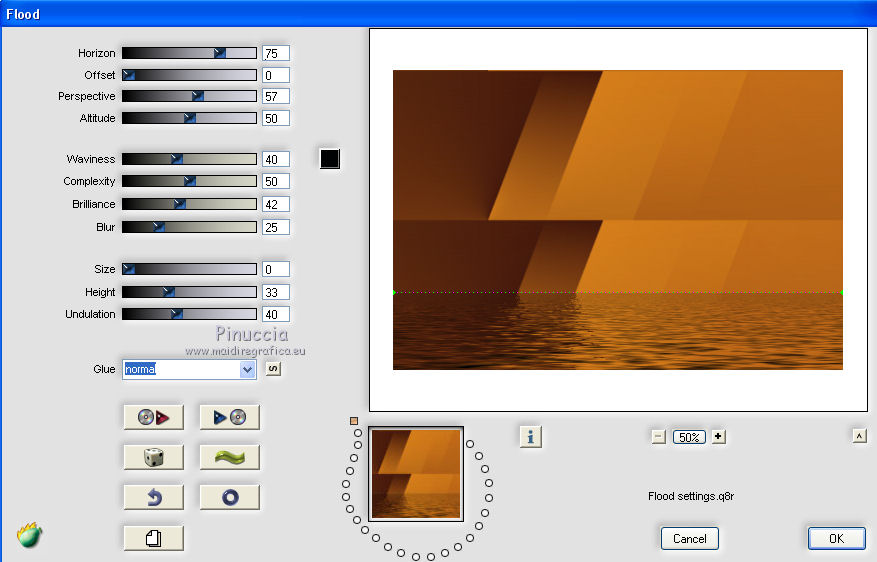877x562 pixels.
Task: Click the large flood preview image
Action: click(617, 220)
